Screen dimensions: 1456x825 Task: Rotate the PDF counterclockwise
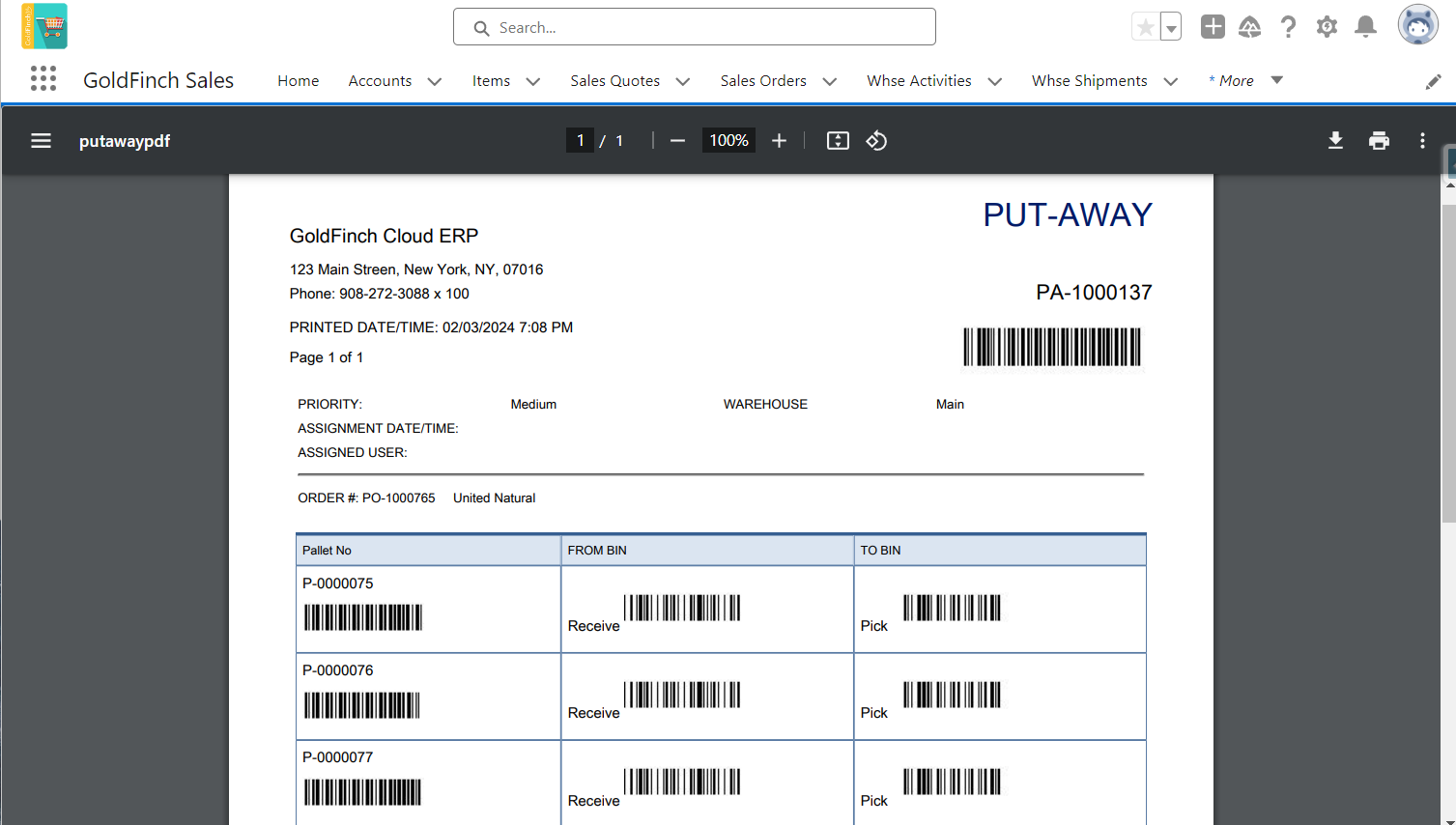pyautogui.click(x=876, y=141)
